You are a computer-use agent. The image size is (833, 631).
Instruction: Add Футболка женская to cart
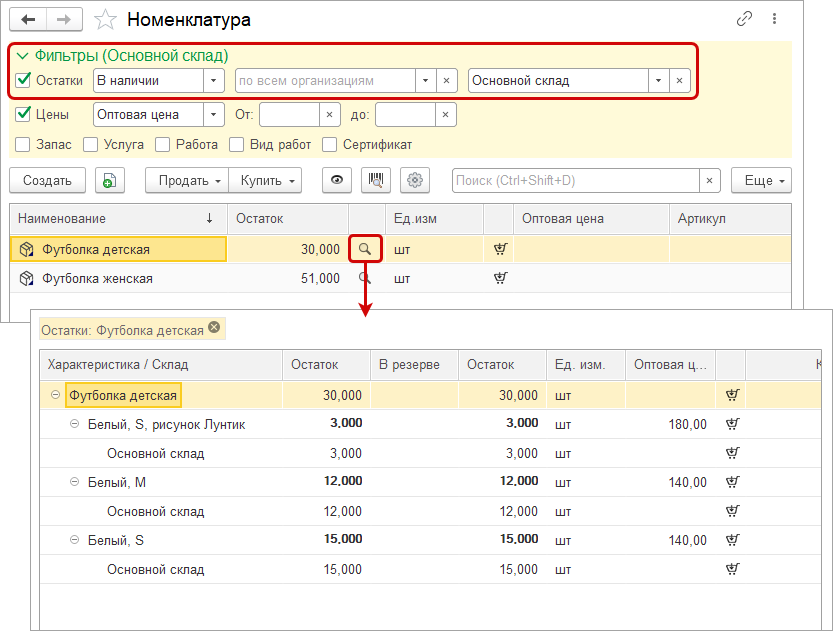coord(500,278)
